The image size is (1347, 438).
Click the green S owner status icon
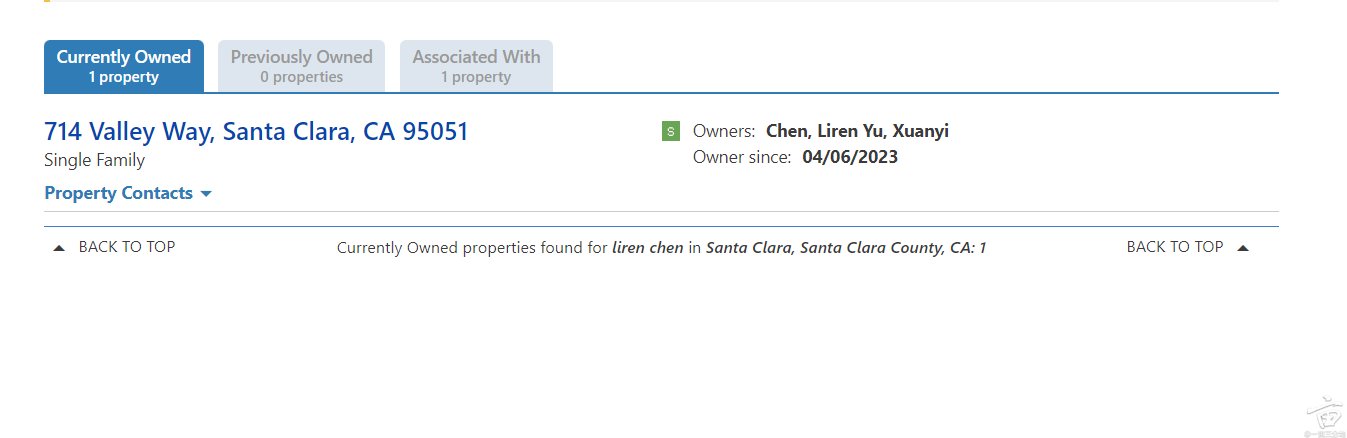click(x=670, y=131)
